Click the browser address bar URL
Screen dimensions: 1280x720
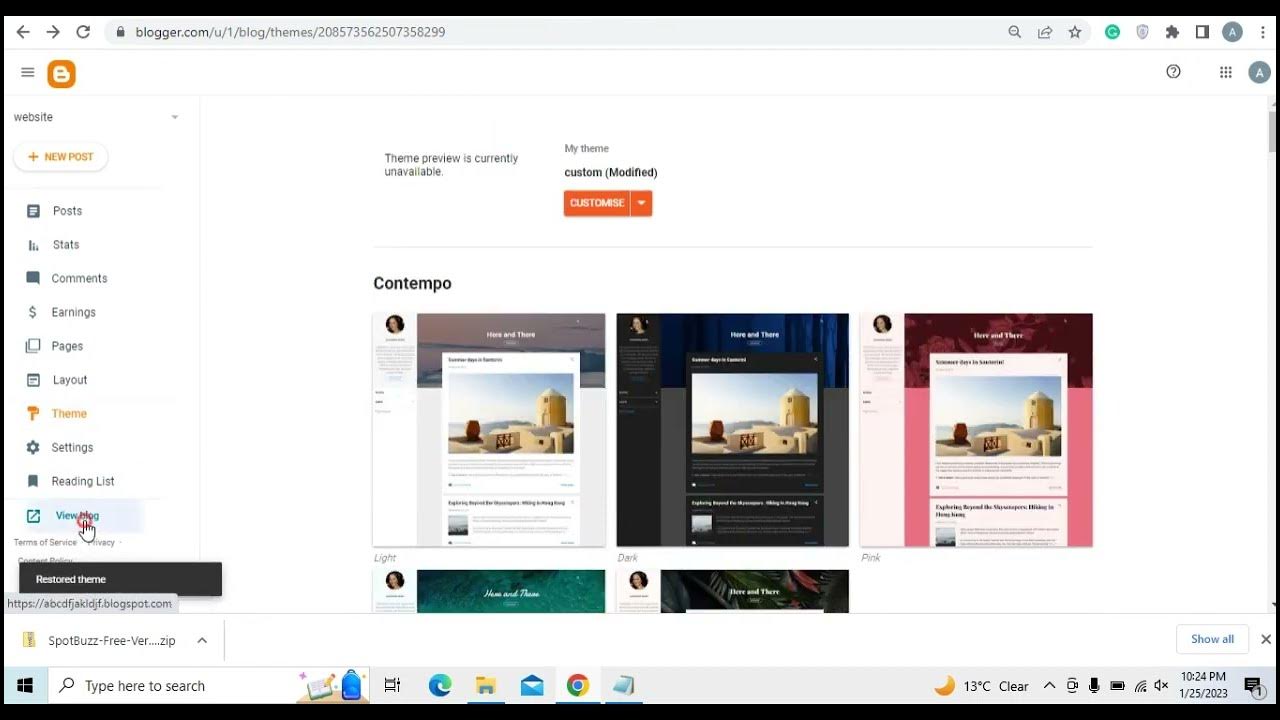pyautogui.click(x=290, y=32)
